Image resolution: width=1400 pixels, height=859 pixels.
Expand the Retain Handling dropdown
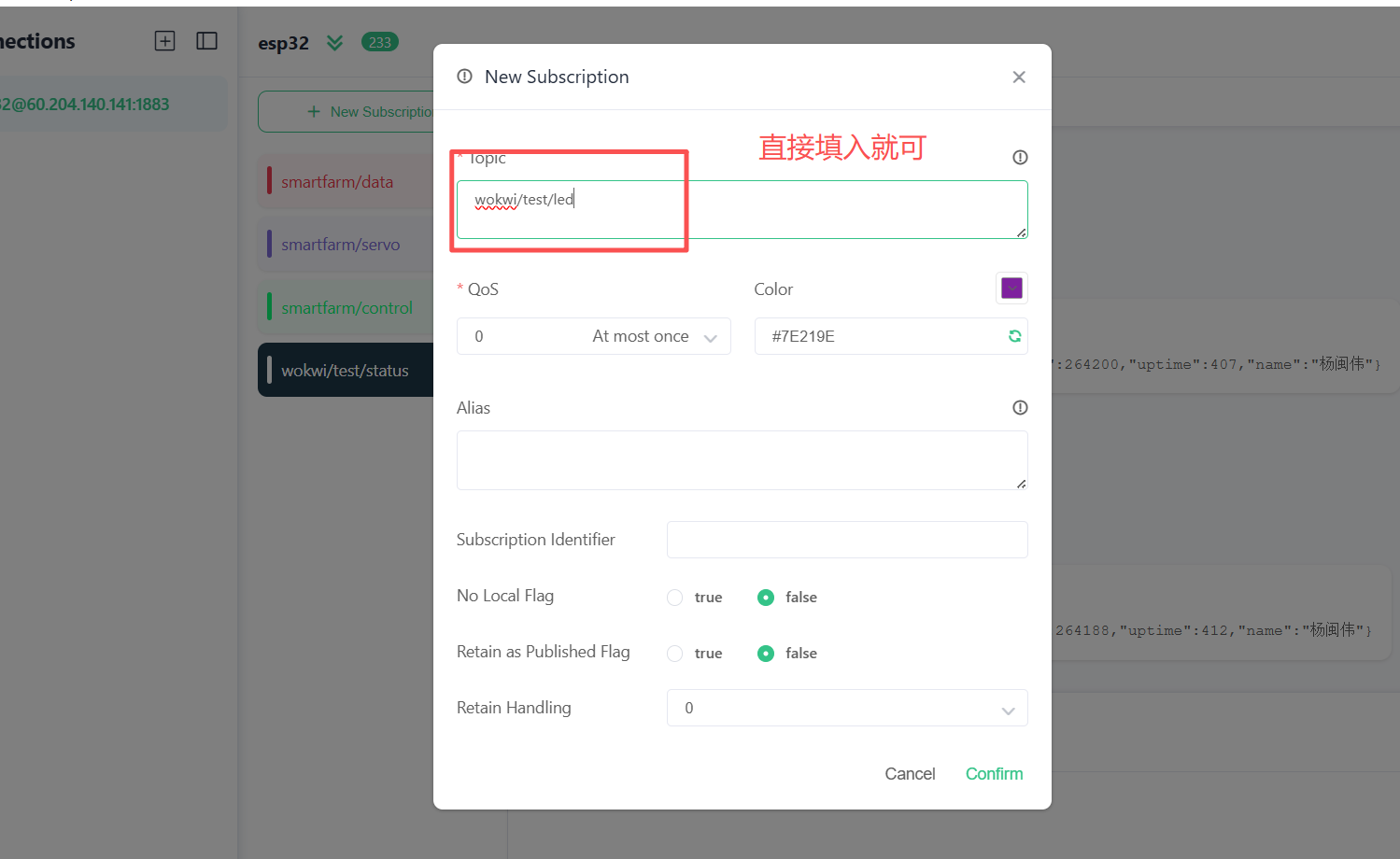846,709
